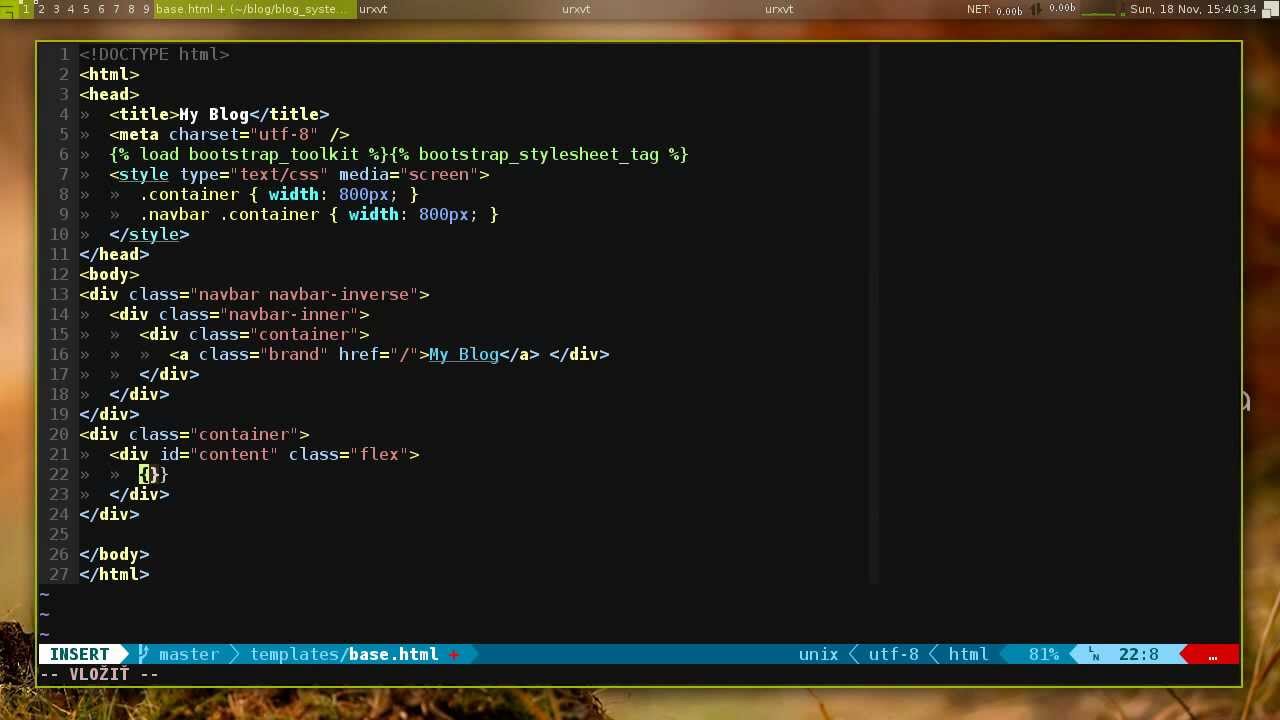The height and width of the screenshot is (720, 1280).
Task: Select workspace tag 9
Action: click(x=146, y=9)
